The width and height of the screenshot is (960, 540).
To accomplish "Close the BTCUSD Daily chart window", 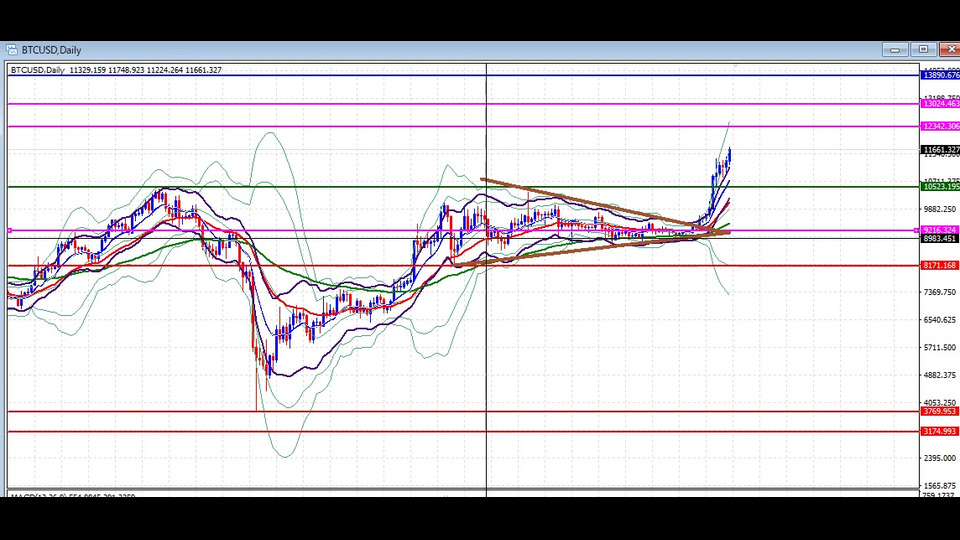I will click(948, 50).
